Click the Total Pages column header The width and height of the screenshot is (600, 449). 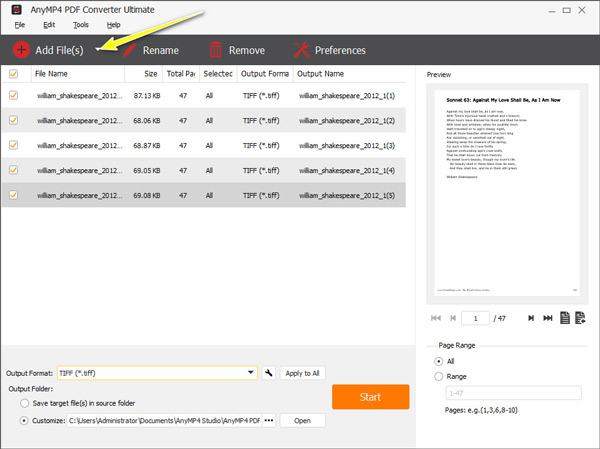(181, 73)
